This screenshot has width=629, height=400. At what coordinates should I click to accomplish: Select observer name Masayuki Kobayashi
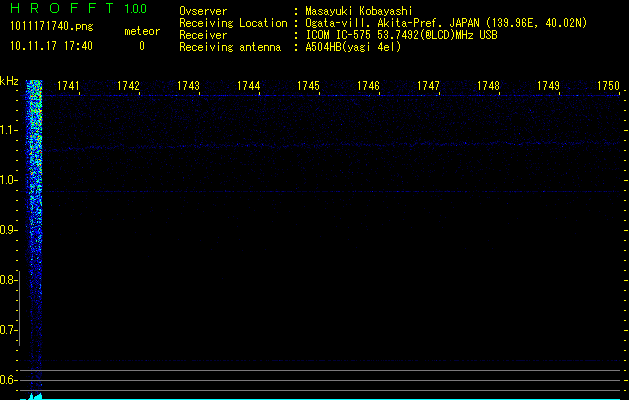(x=359, y=11)
